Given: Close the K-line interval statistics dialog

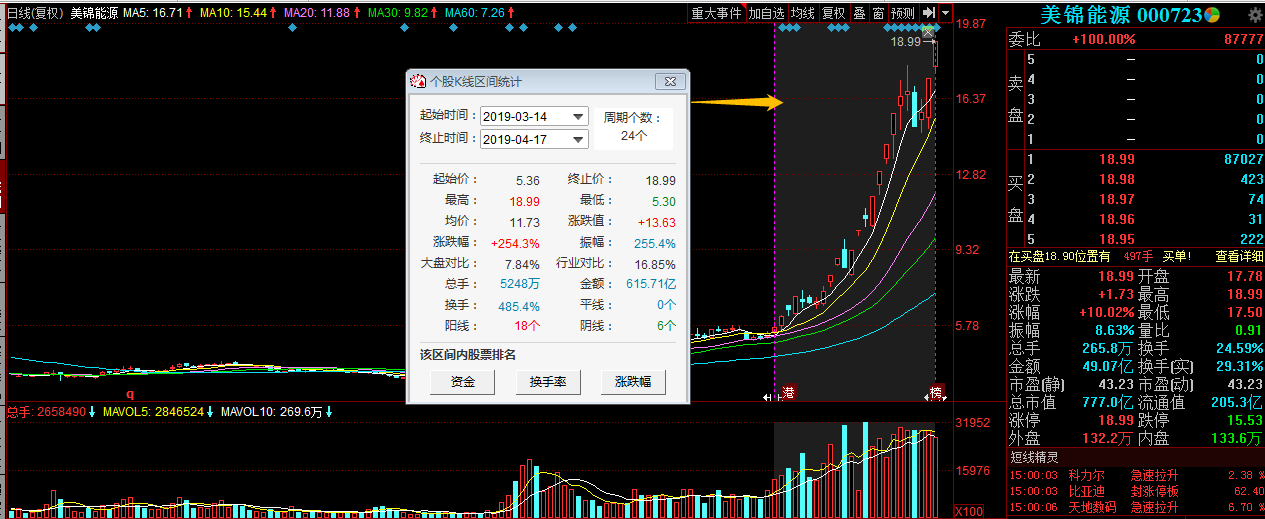Looking at the screenshot, I should [669, 81].
